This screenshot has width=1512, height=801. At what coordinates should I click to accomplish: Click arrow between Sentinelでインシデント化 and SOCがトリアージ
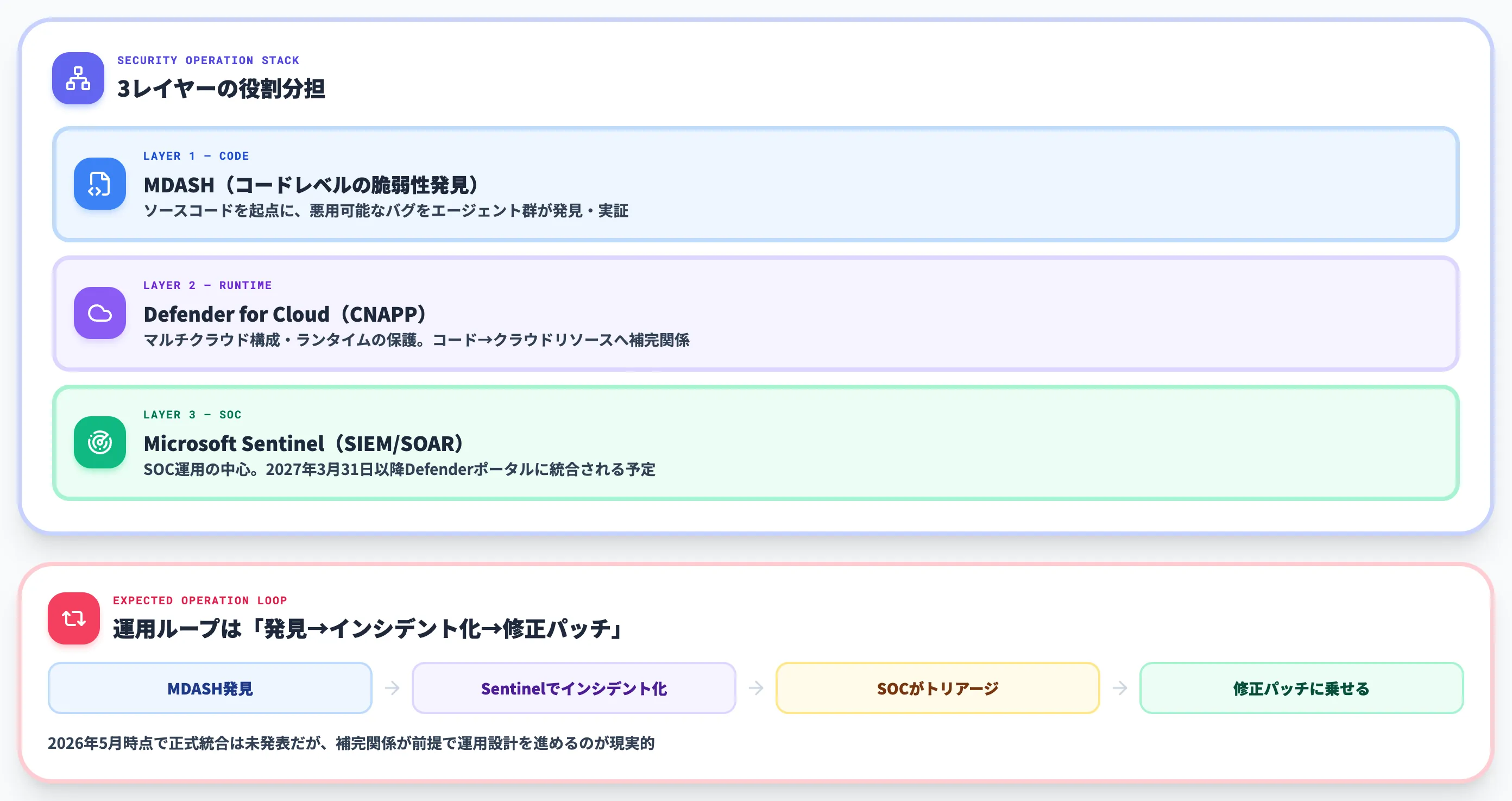coord(756,687)
